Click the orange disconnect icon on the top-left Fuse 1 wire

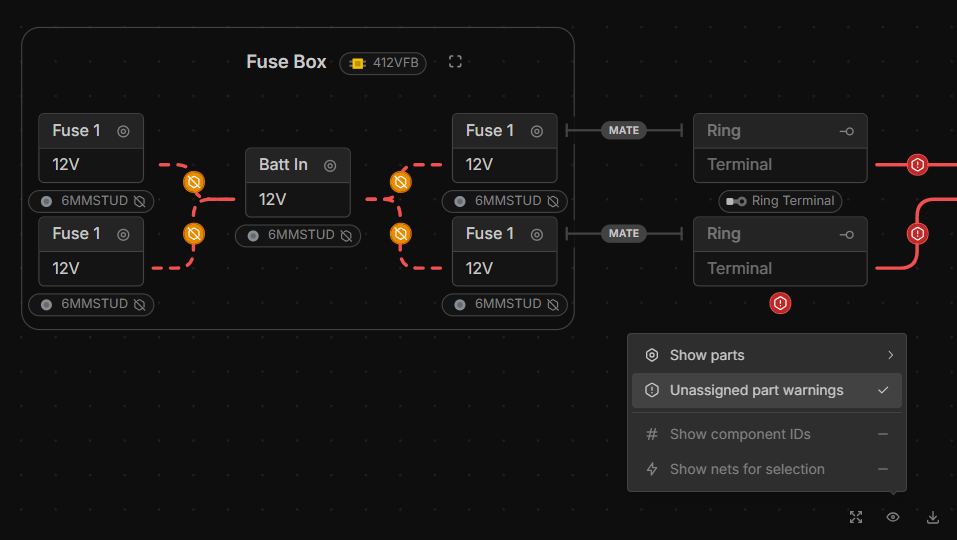[x=194, y=182]
